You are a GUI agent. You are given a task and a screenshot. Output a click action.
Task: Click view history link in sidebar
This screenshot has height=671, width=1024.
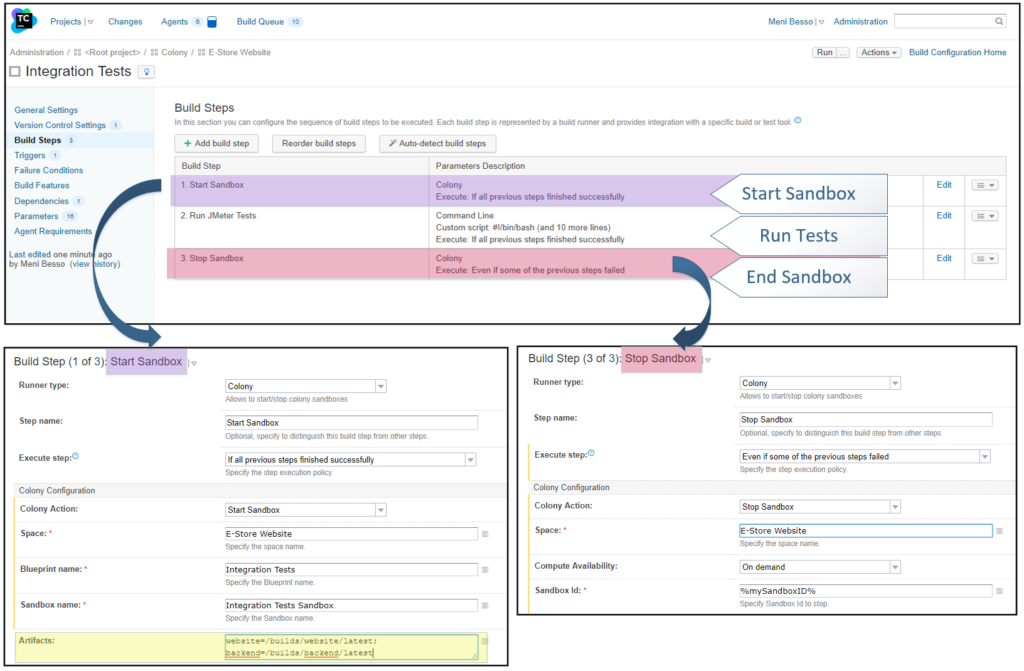coord(95,264)
